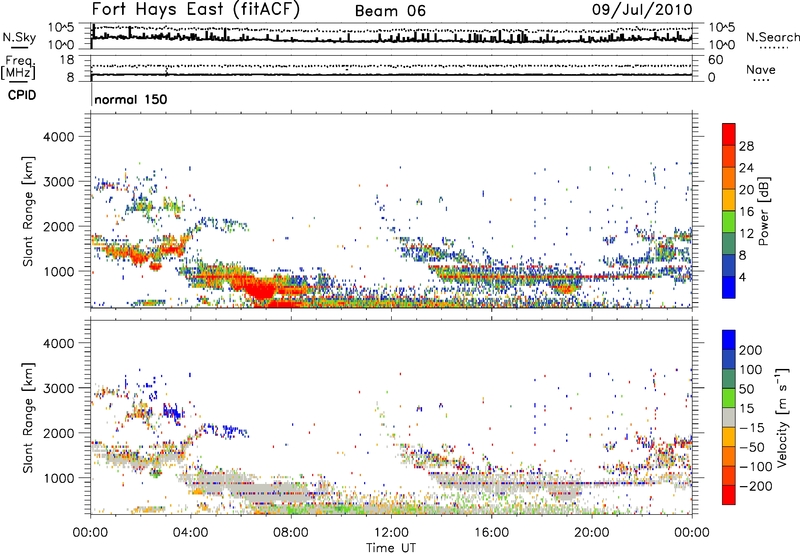The image size is (800, 554).
Task: Pick the teal 50-100 velocity colour segment
Action: [x=729, y=379]
